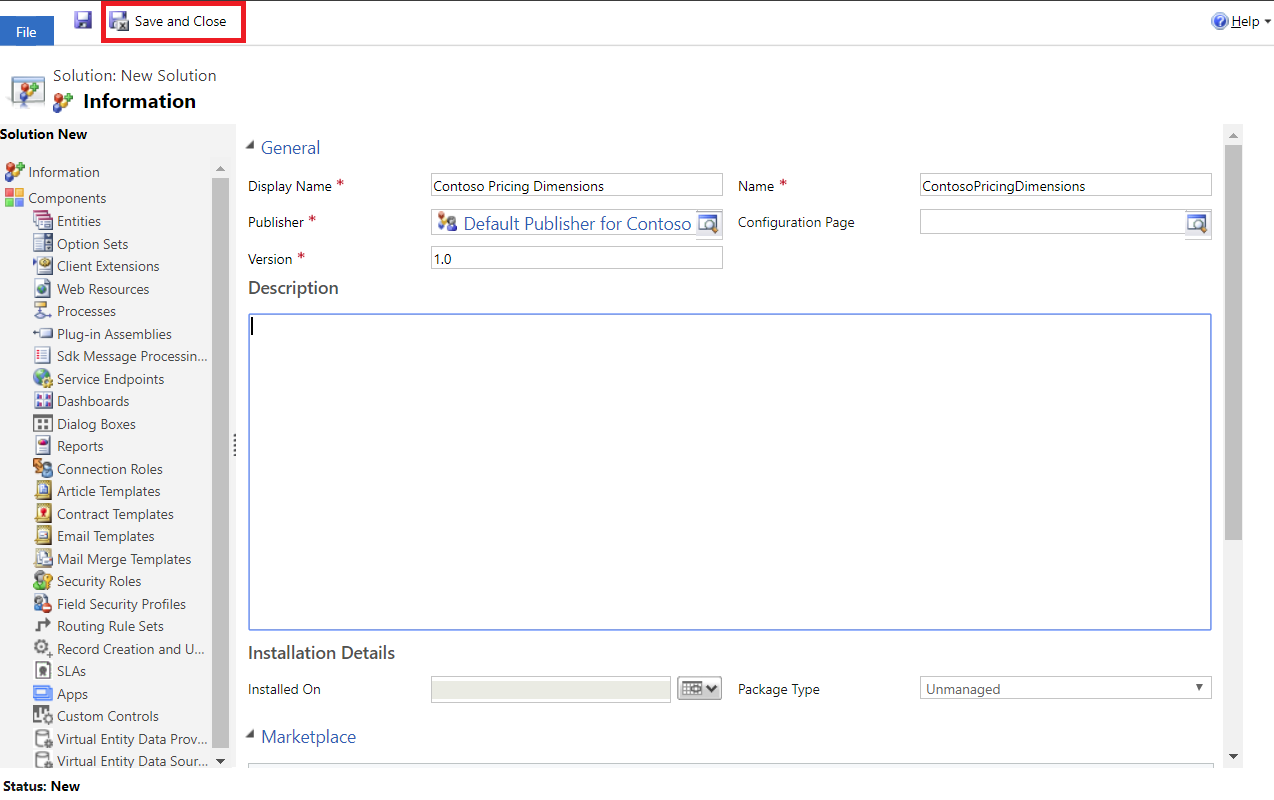Screen dimensions: 1274x800
Task: Click the Processes icon
Action: (x=43, y=311)
